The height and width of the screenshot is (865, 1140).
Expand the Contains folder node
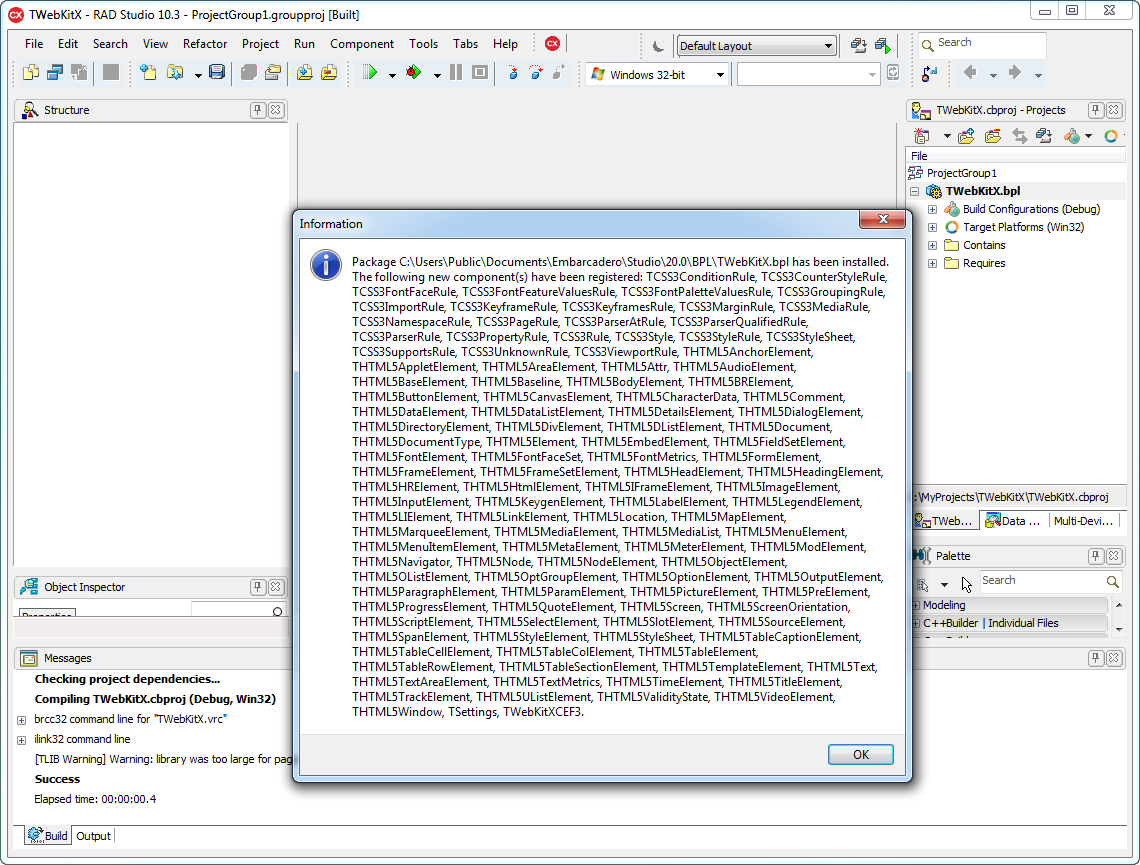[932, 246]
